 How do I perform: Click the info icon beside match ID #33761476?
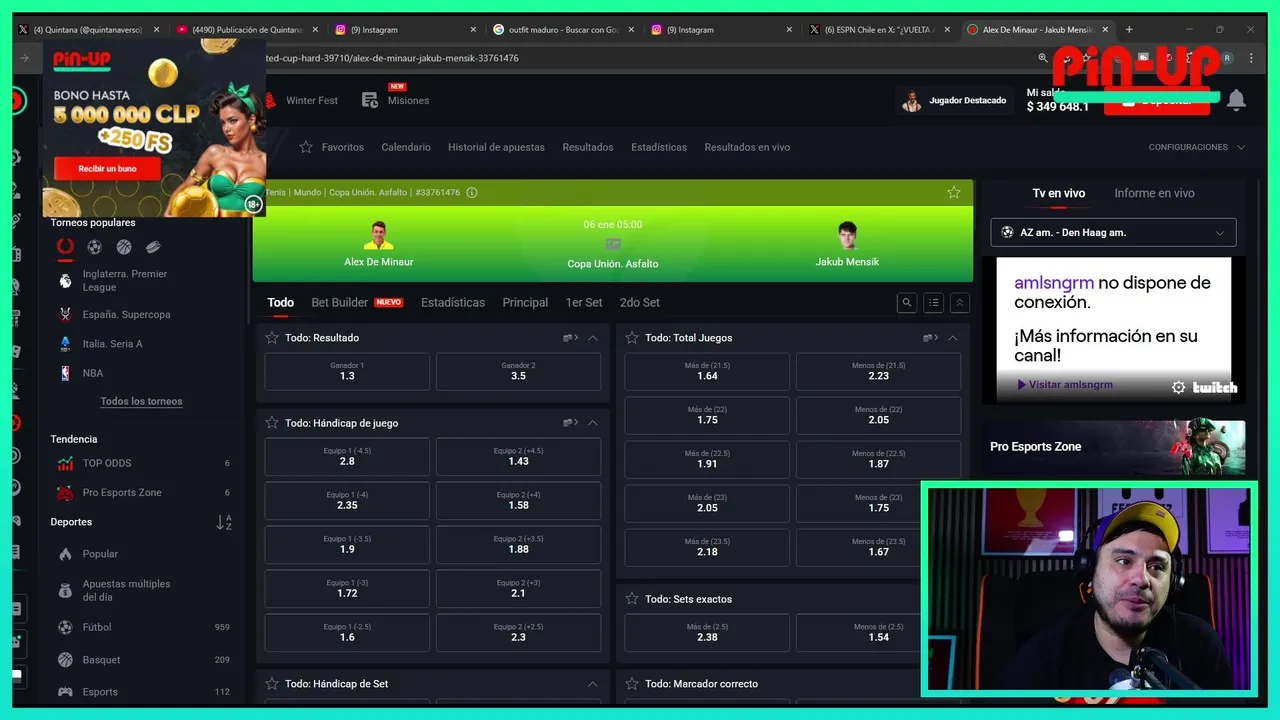click(x=472, y=192)
